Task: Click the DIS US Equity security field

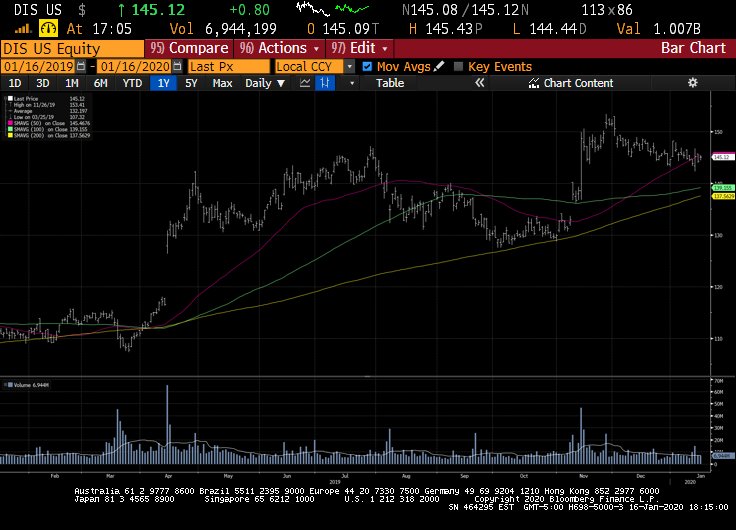Action: 72,48
